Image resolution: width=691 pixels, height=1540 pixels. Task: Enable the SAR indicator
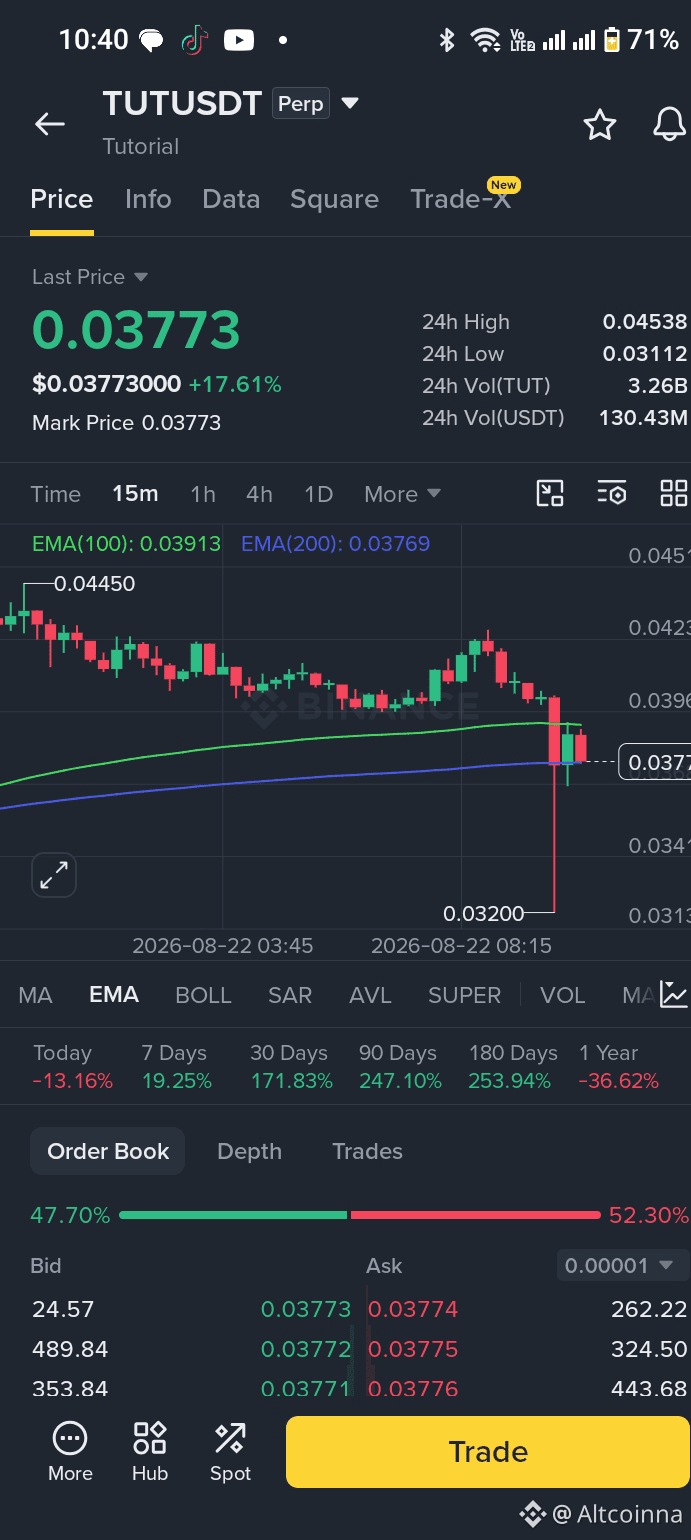point(290,995)
